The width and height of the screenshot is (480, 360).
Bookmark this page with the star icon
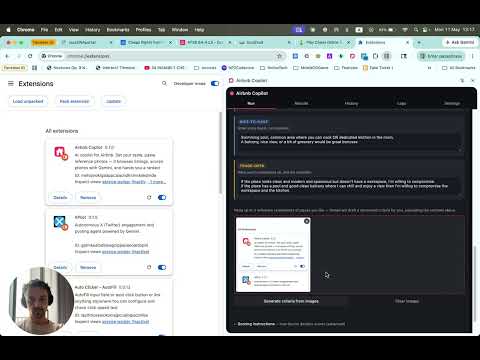279,56
